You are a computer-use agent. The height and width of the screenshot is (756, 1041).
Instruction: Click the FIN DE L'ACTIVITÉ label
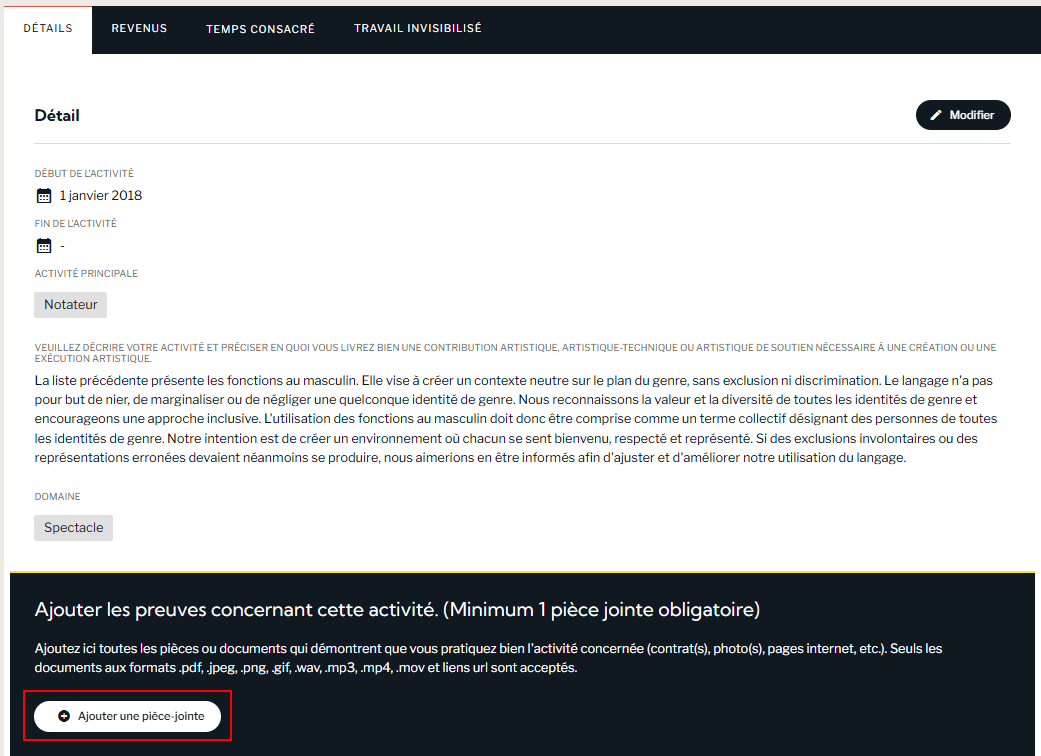[76, 224]
